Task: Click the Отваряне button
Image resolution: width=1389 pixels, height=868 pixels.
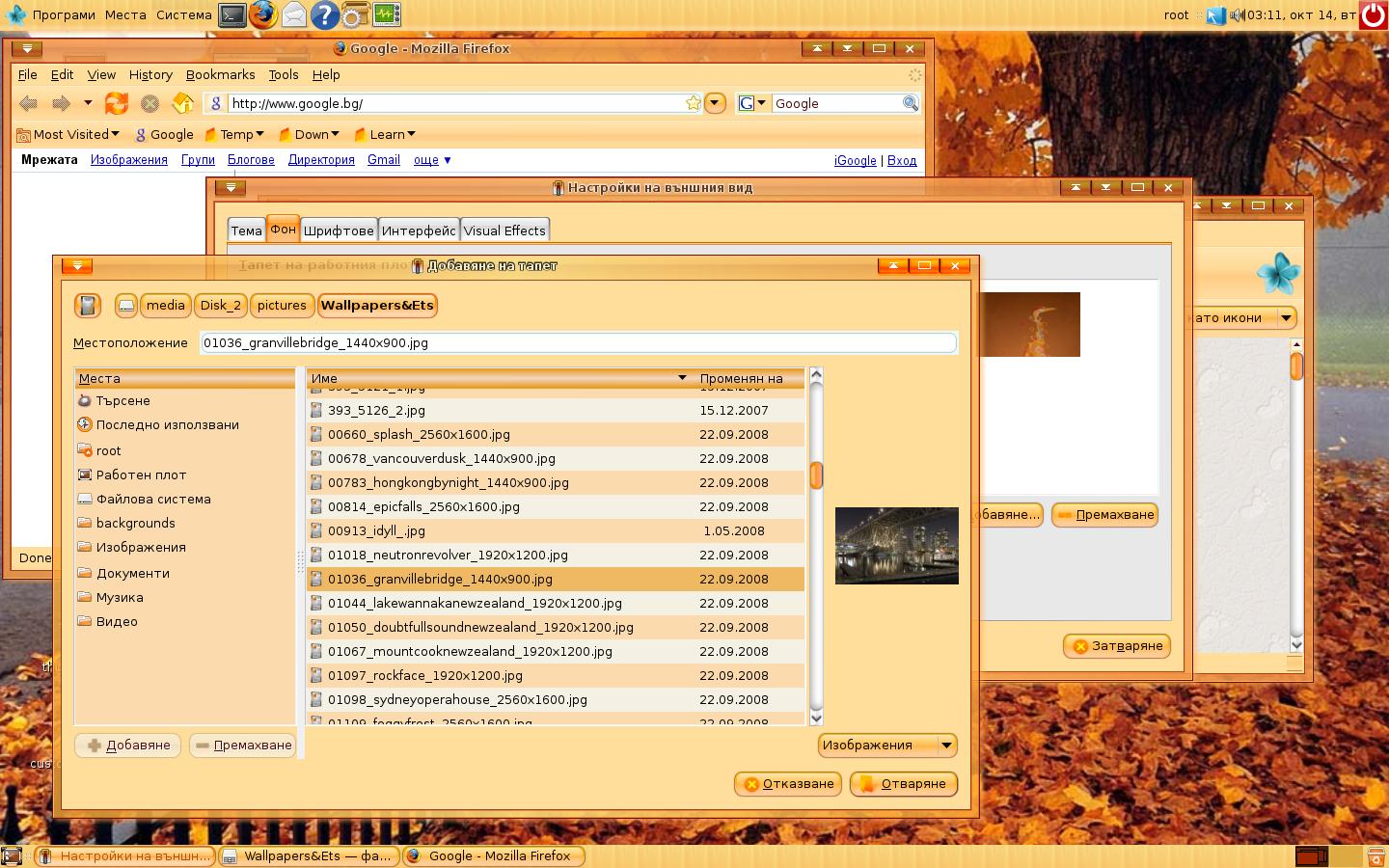Action: coord(904,784)
